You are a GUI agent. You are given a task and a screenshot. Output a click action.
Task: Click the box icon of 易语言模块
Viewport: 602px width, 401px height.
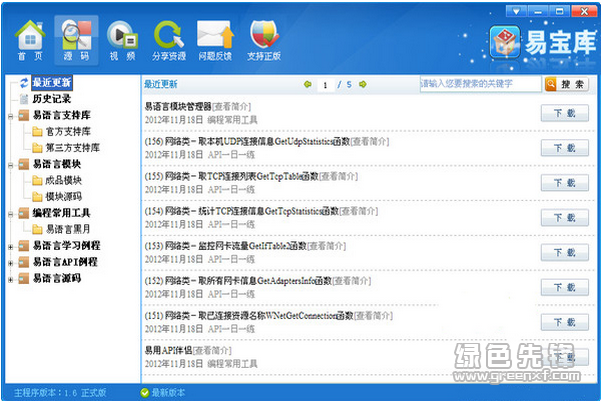coord(24,164)
